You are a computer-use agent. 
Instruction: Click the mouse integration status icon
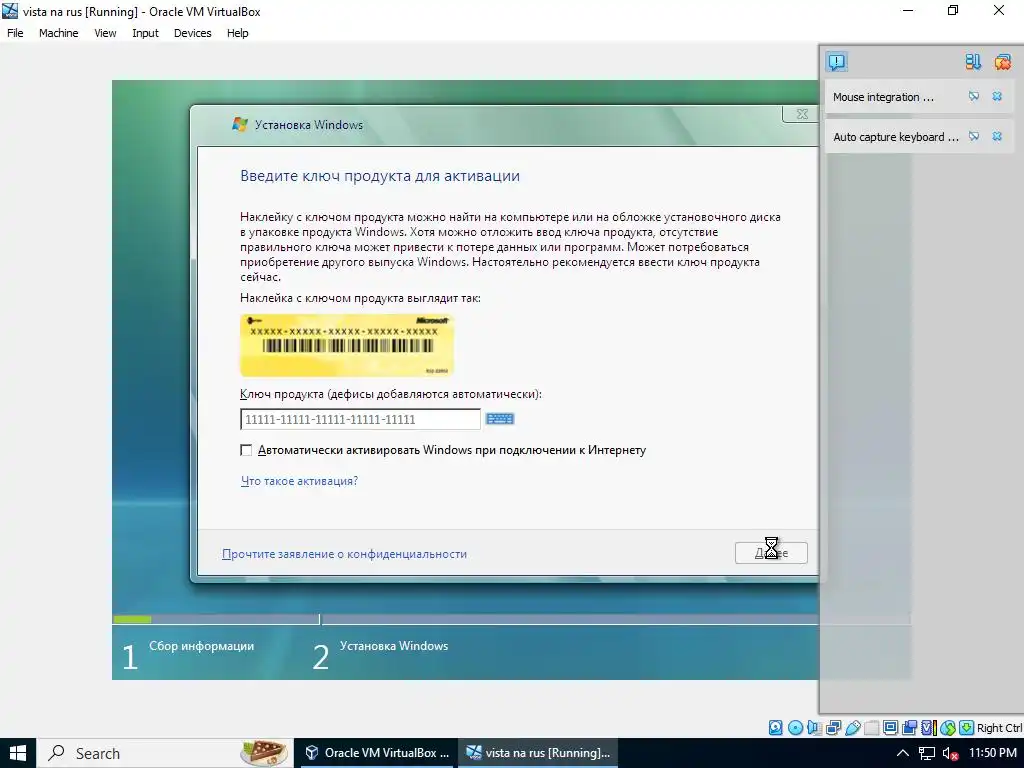pyautogui.click(x=948, y=728)
